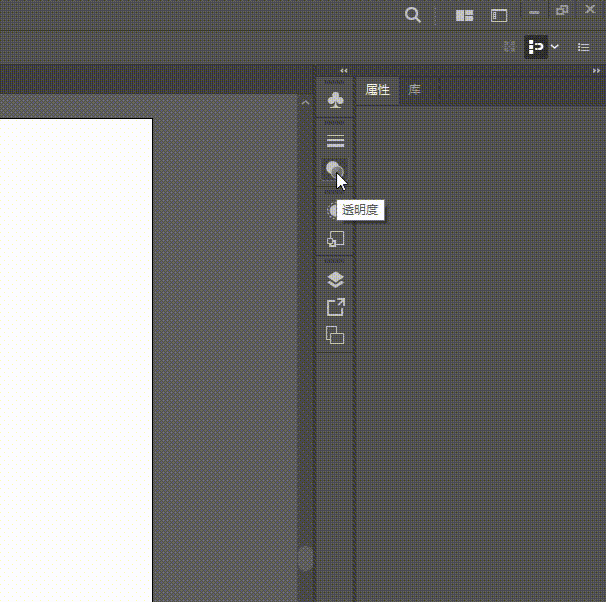Click the white artboard canvas
Image resolution: width=606 pixels, height=602 pixels.
coord(76,360)
